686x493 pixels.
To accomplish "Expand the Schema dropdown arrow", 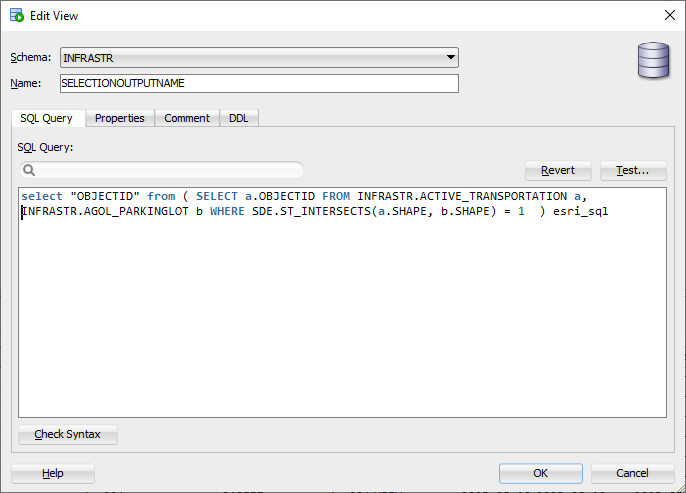I will coord(451,58).
